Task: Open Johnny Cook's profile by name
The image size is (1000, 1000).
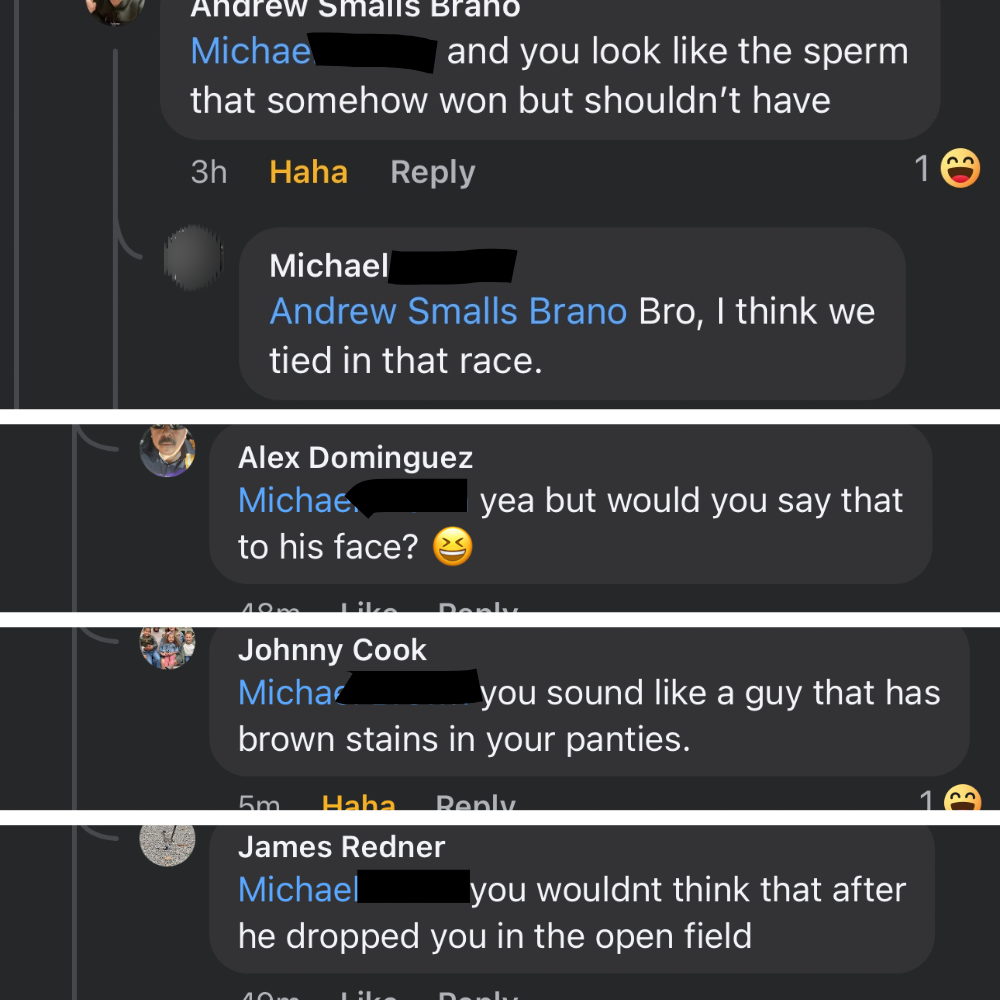Action: (x=332, y=650)
